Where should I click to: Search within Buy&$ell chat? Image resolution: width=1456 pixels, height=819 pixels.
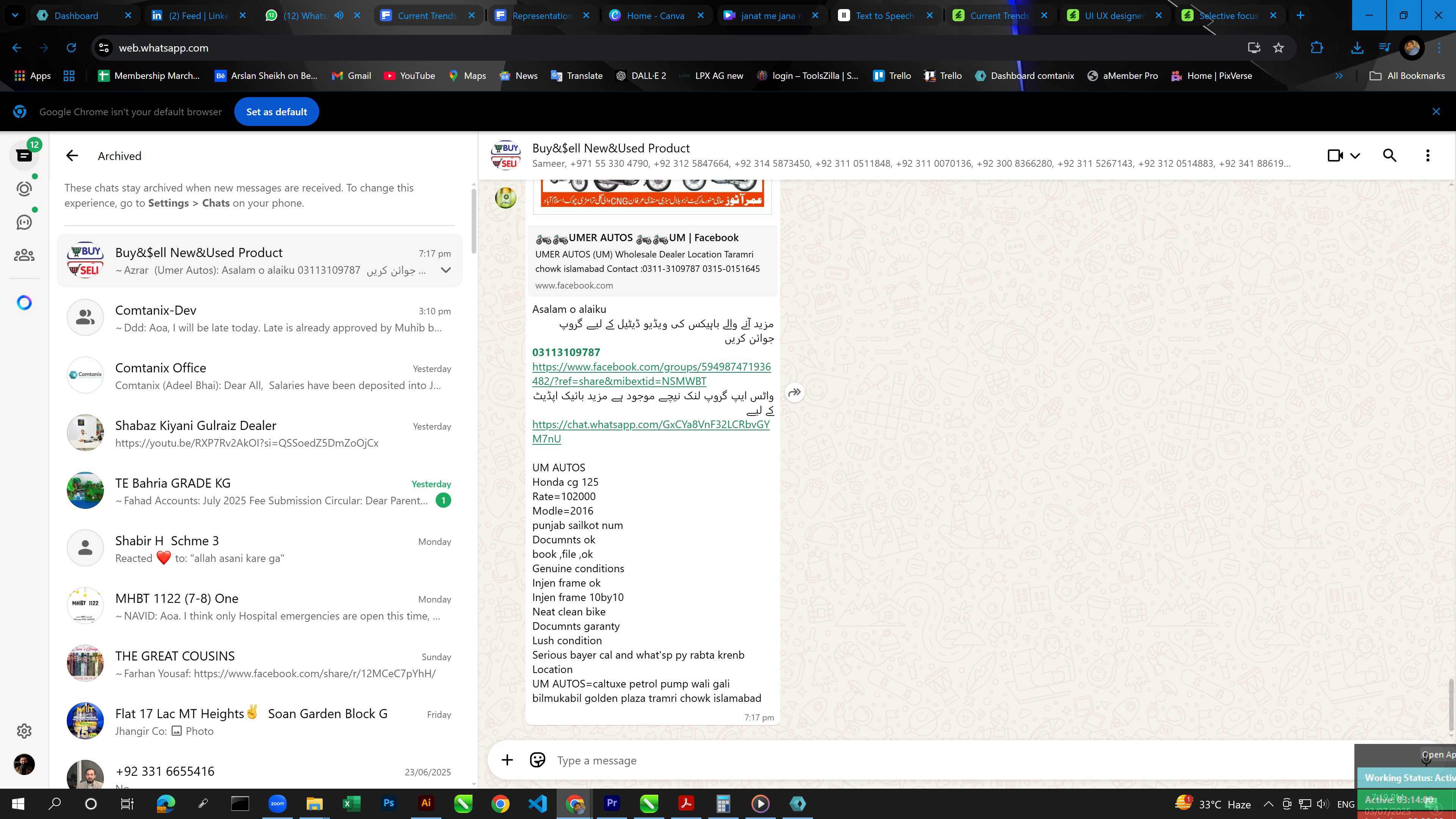click(x=1390, y=155)
